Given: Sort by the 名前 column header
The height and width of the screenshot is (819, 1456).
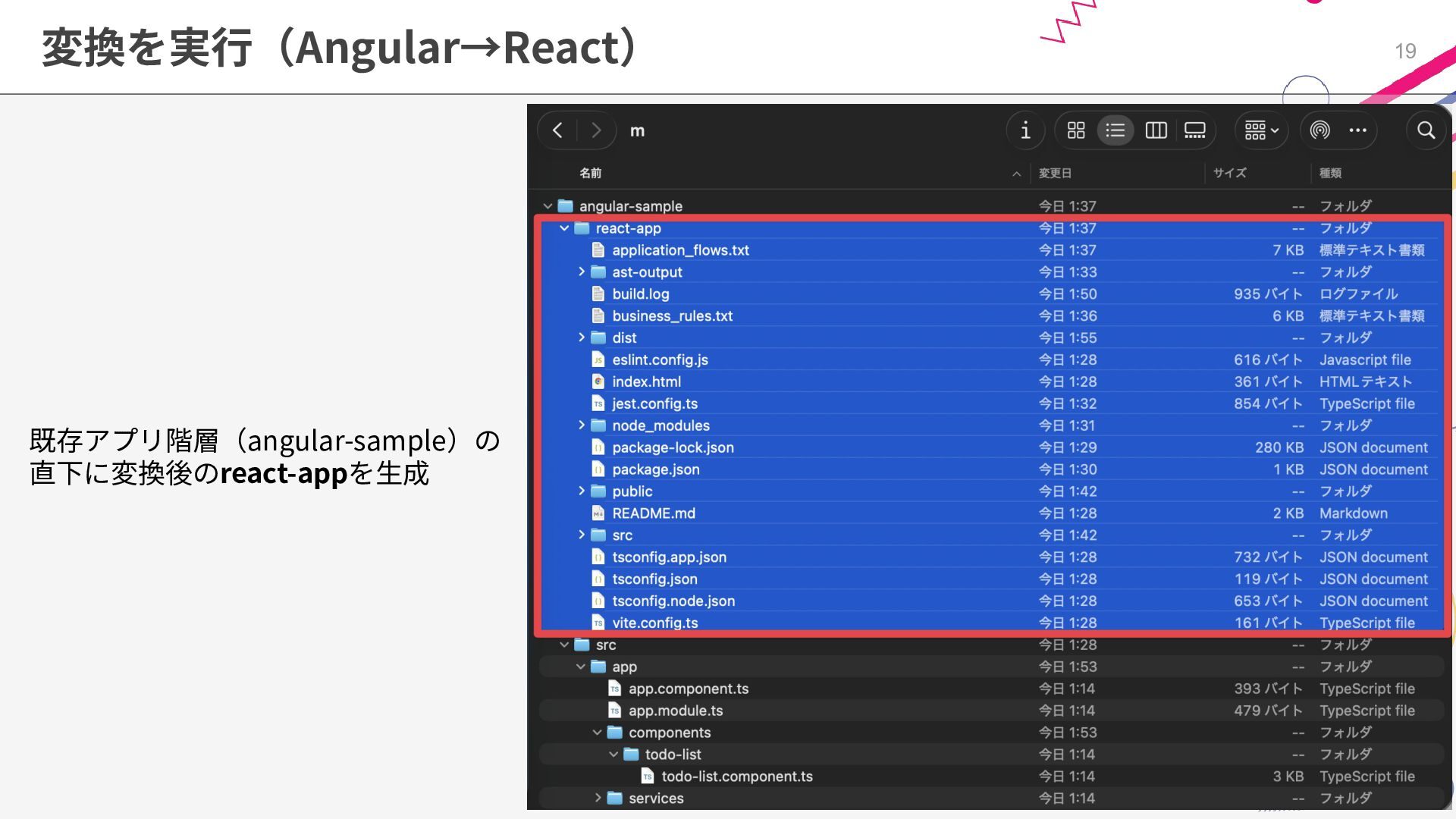Looking at the screenshot, I should [591, 173].
